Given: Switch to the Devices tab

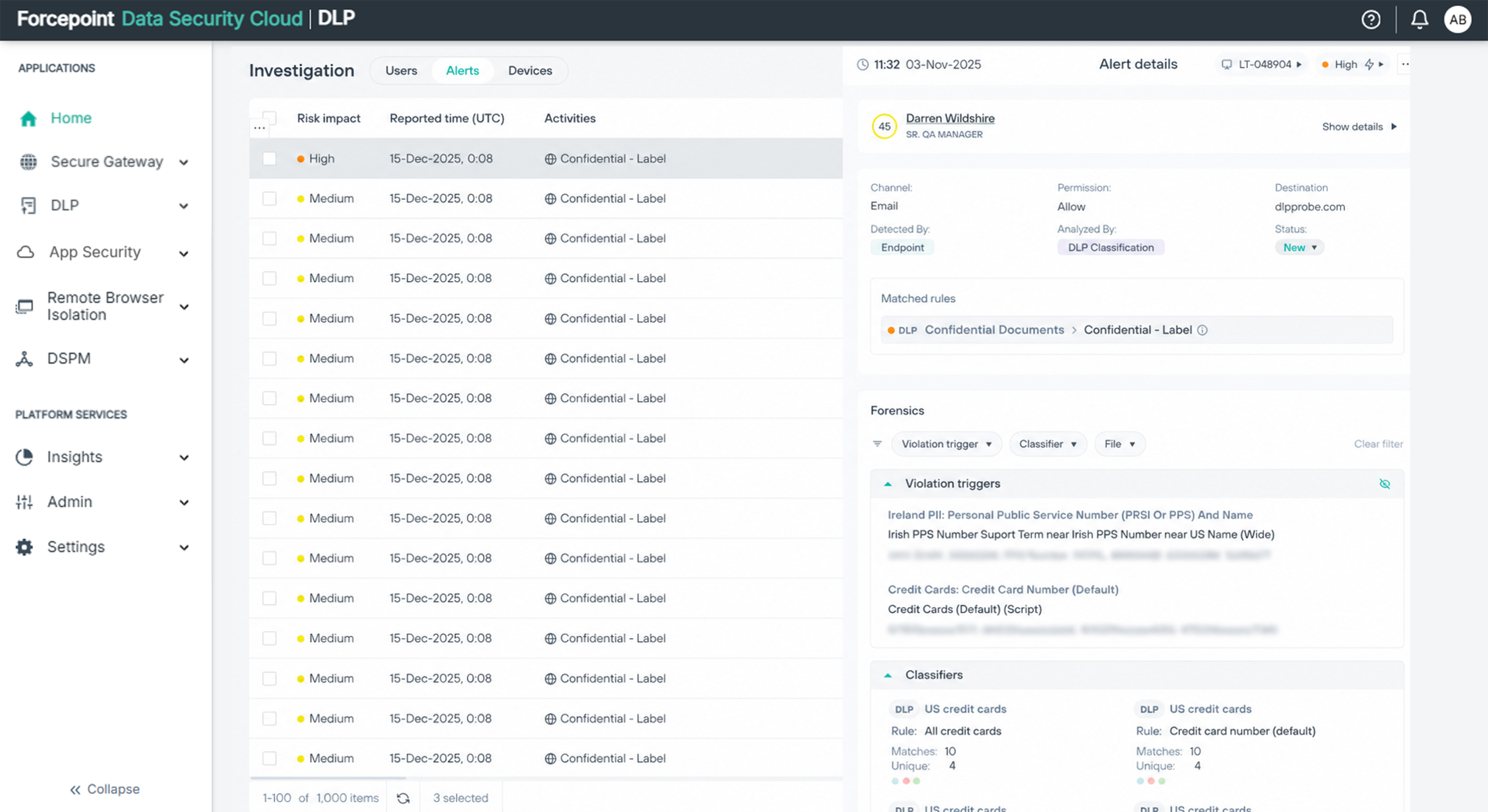Looking at the screenshot, I should tap(530, 71).
